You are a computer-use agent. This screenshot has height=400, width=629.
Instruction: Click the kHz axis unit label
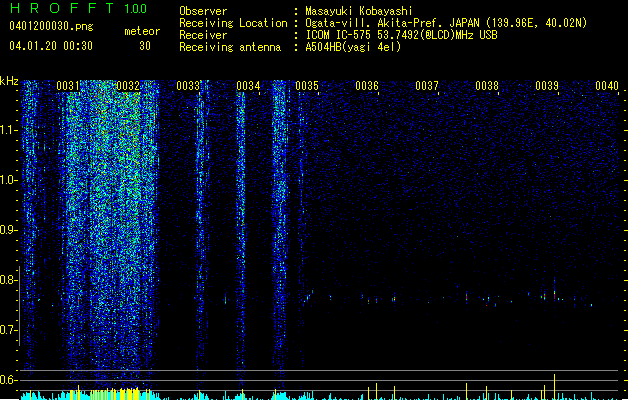click(9, 81)
